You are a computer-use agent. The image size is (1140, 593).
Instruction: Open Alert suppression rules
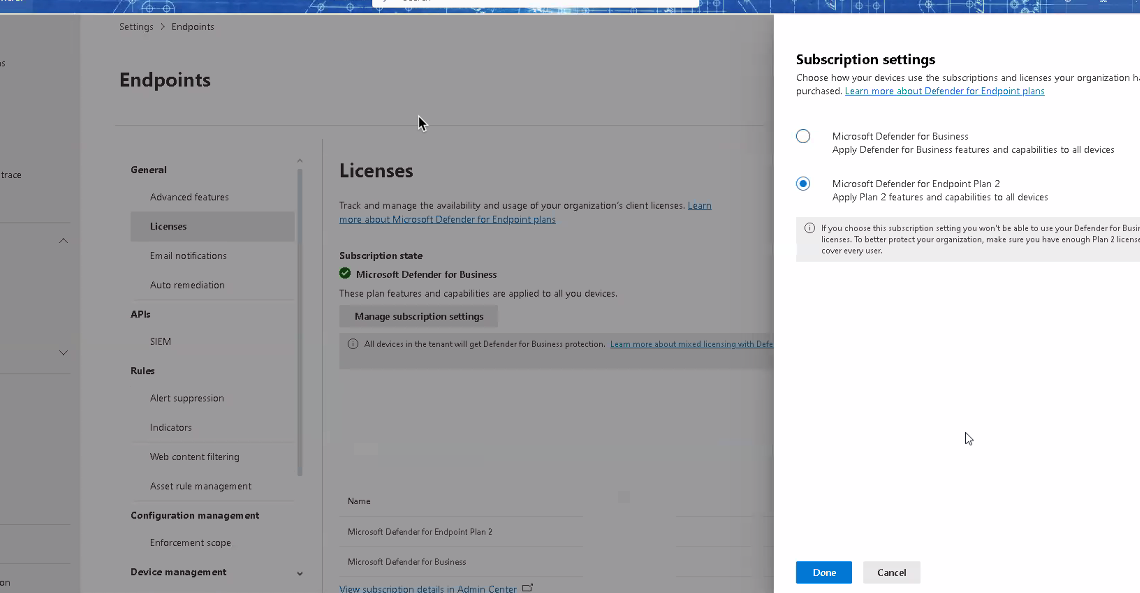(187, 398)
